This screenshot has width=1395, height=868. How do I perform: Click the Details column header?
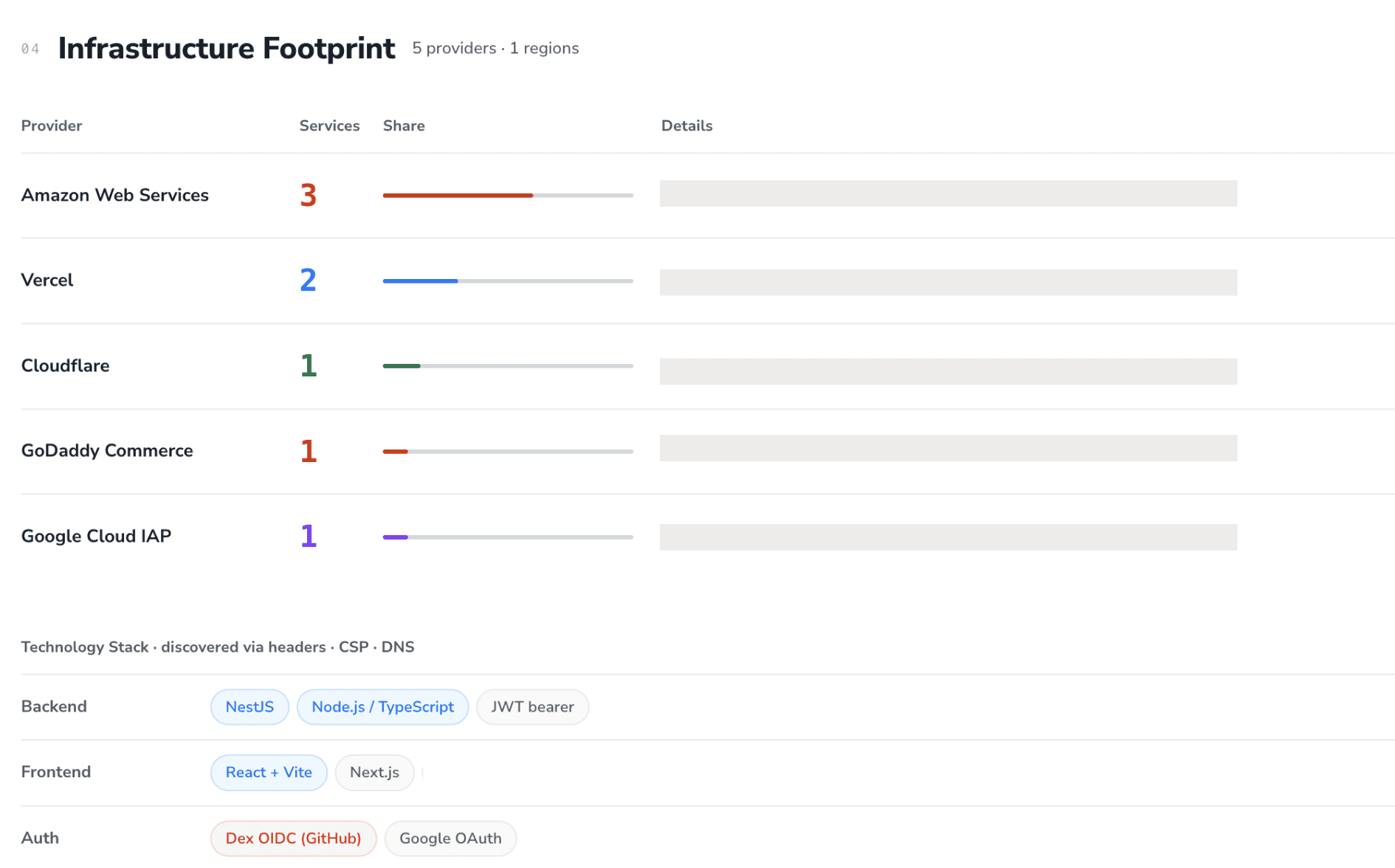pos(686,126)
